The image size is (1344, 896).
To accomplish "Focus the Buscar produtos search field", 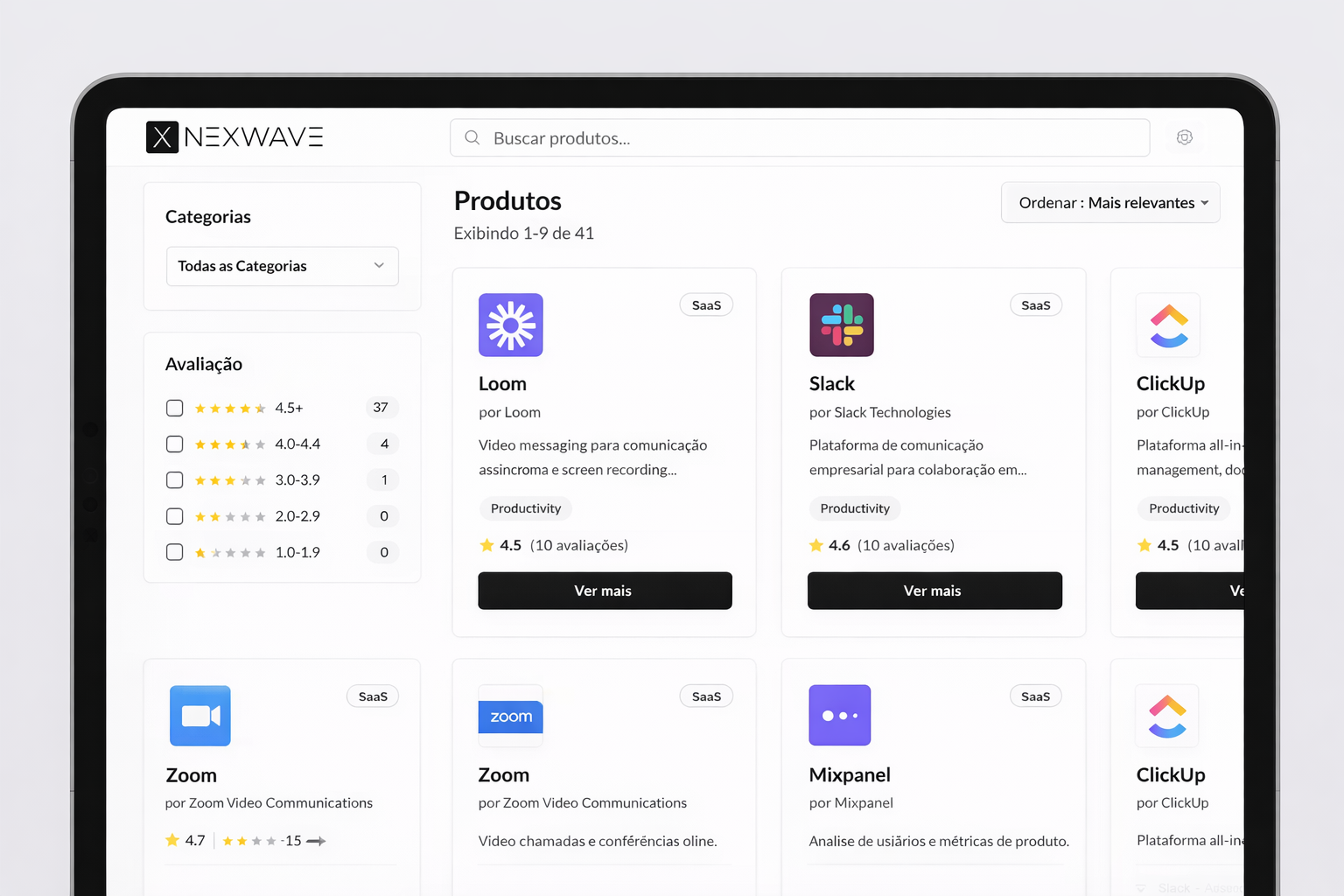I will pyautogui.click(x=800, y=137).
